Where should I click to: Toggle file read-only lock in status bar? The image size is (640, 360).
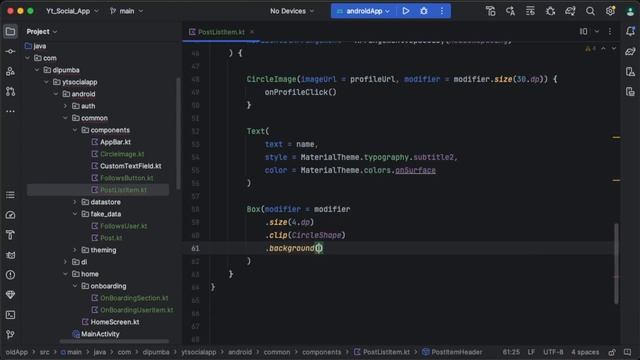612,352
